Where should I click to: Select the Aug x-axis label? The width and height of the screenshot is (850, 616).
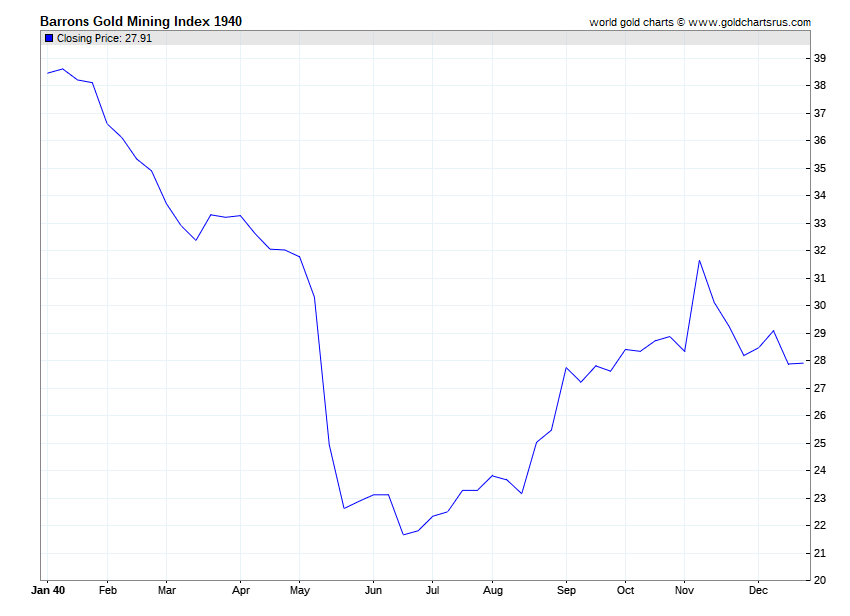coord(493,591)
